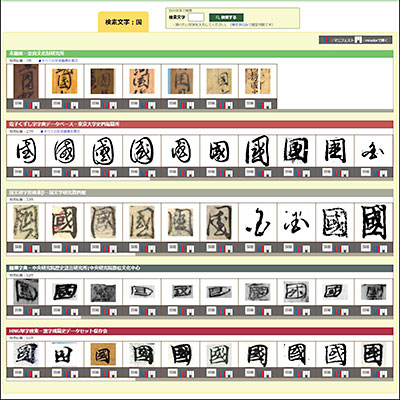Image resolution: width=400 pixels, height=400 pixels.
Task: Click 詳細 under the first 電子くずし字 thumbnail
Action: 18,172
